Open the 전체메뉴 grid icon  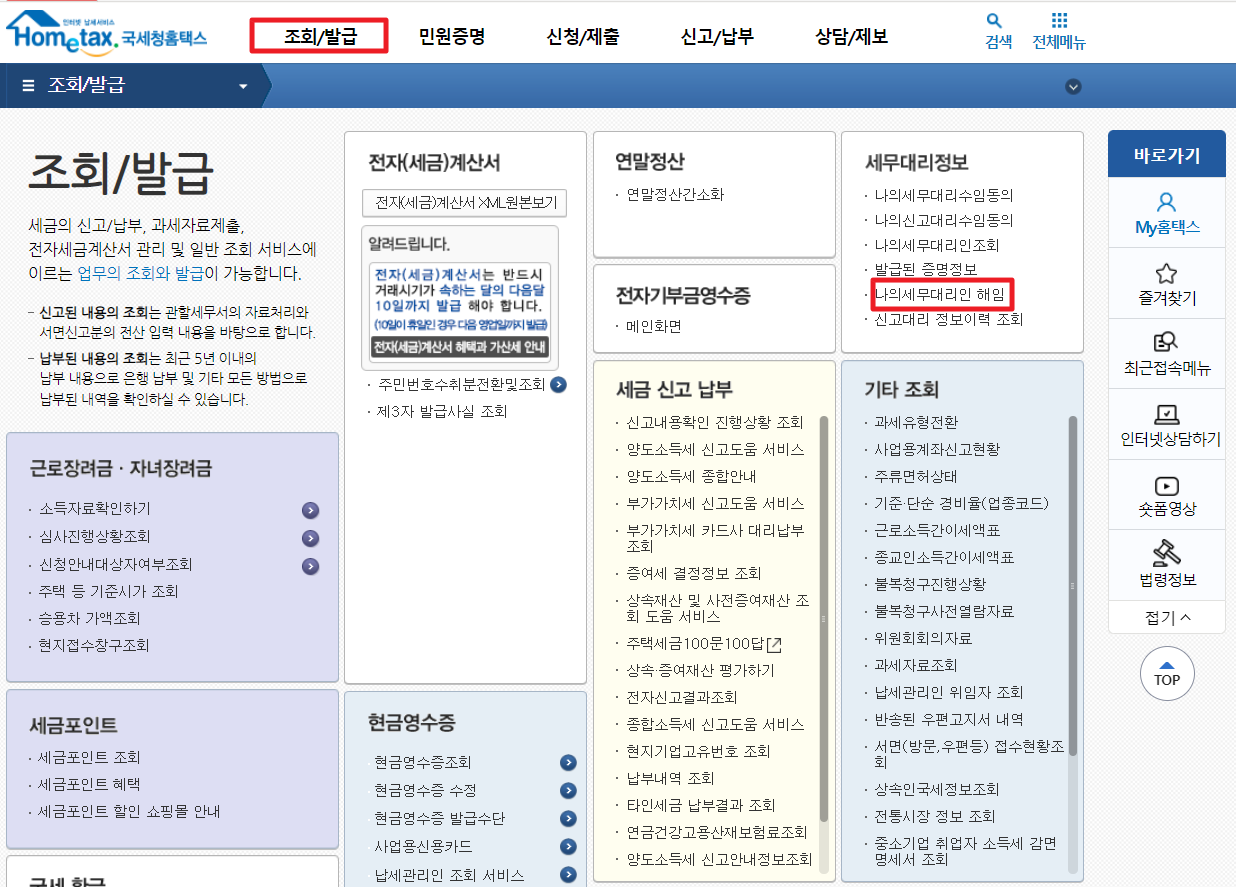pos(1061,27)
